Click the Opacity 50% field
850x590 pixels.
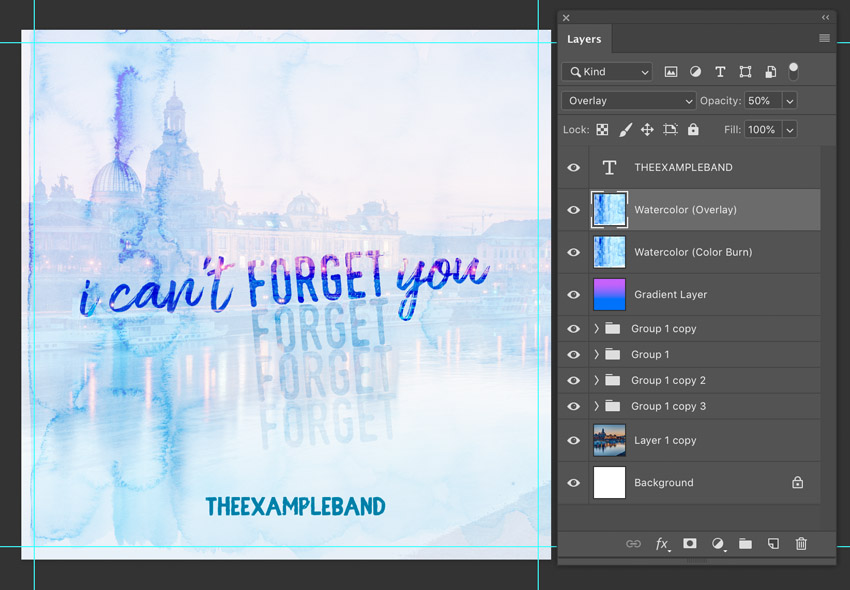(763, 101)
